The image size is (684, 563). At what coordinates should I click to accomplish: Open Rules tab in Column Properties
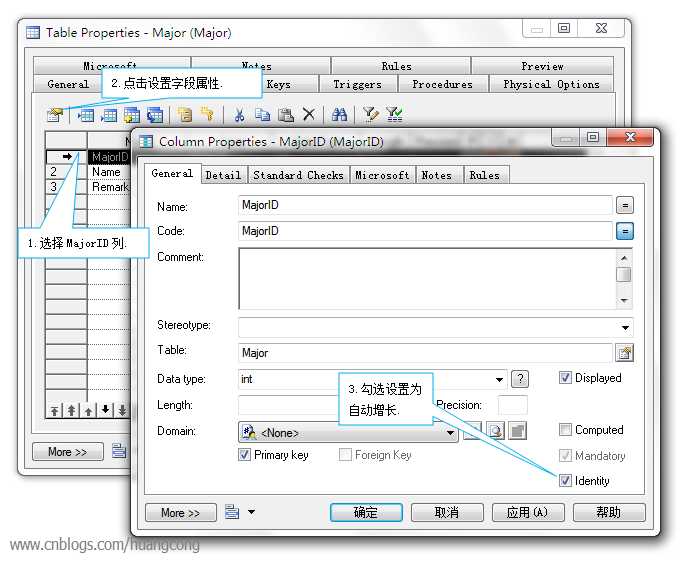(484, 175)
